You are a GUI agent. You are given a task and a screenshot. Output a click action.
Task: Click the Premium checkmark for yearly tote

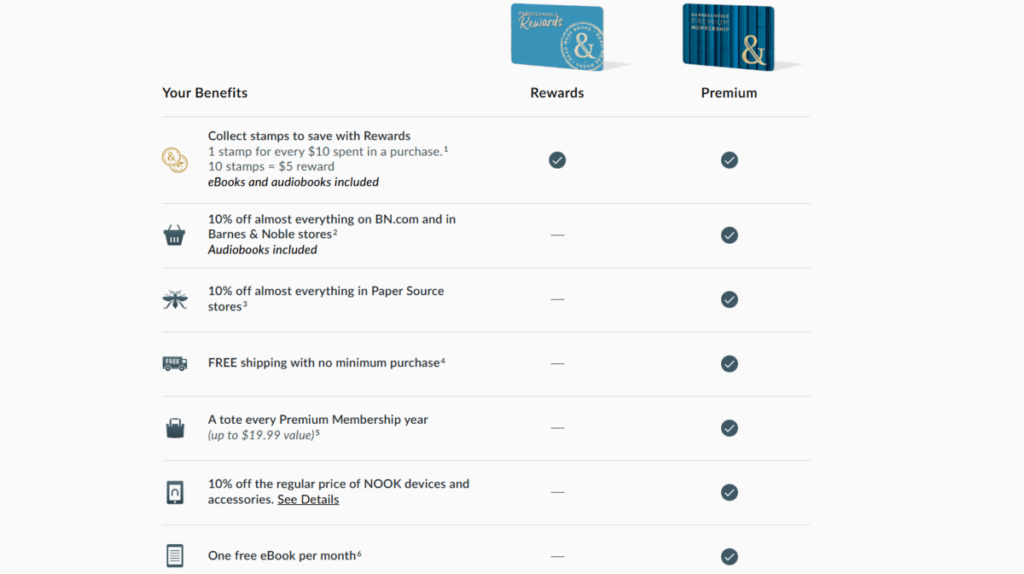729,428
